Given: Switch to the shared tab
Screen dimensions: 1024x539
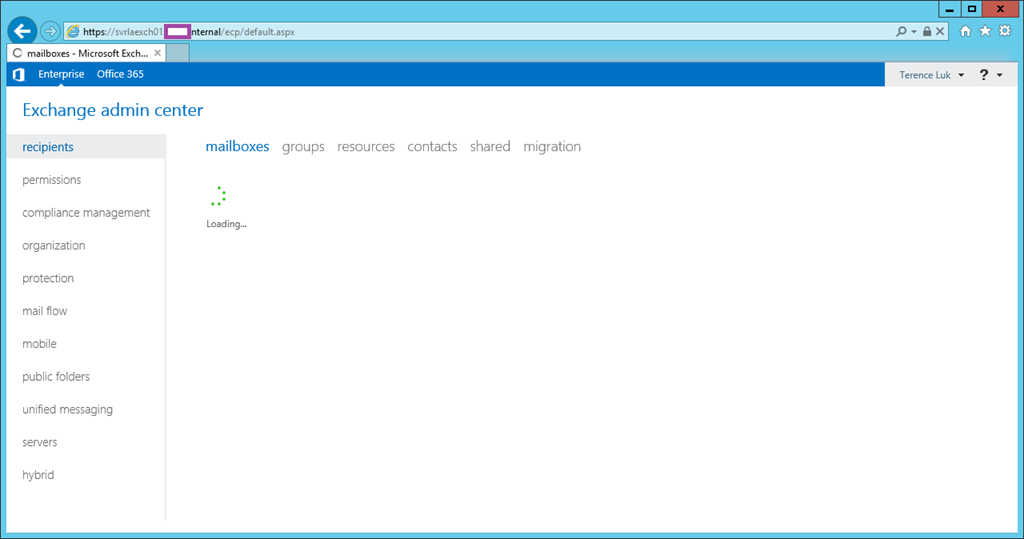Looking at the screenshot, I should click(x=490, y=146).
